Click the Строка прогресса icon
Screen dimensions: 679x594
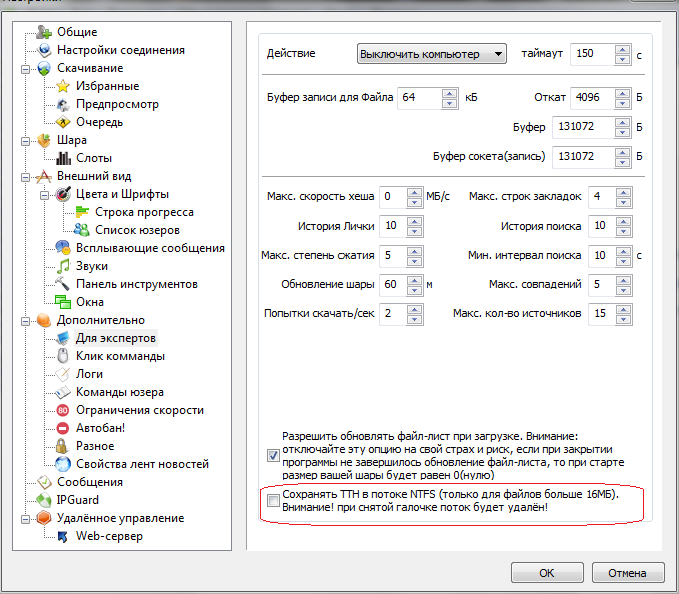(82, 212)
